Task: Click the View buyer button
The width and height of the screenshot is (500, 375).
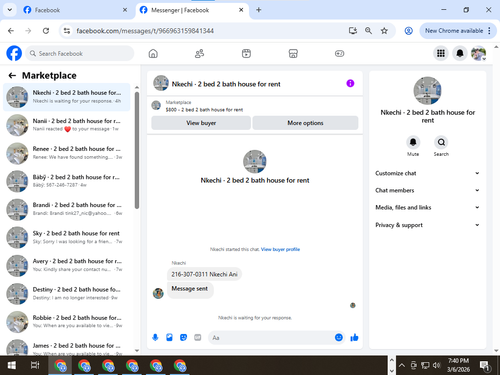Action: pos(201,123)
